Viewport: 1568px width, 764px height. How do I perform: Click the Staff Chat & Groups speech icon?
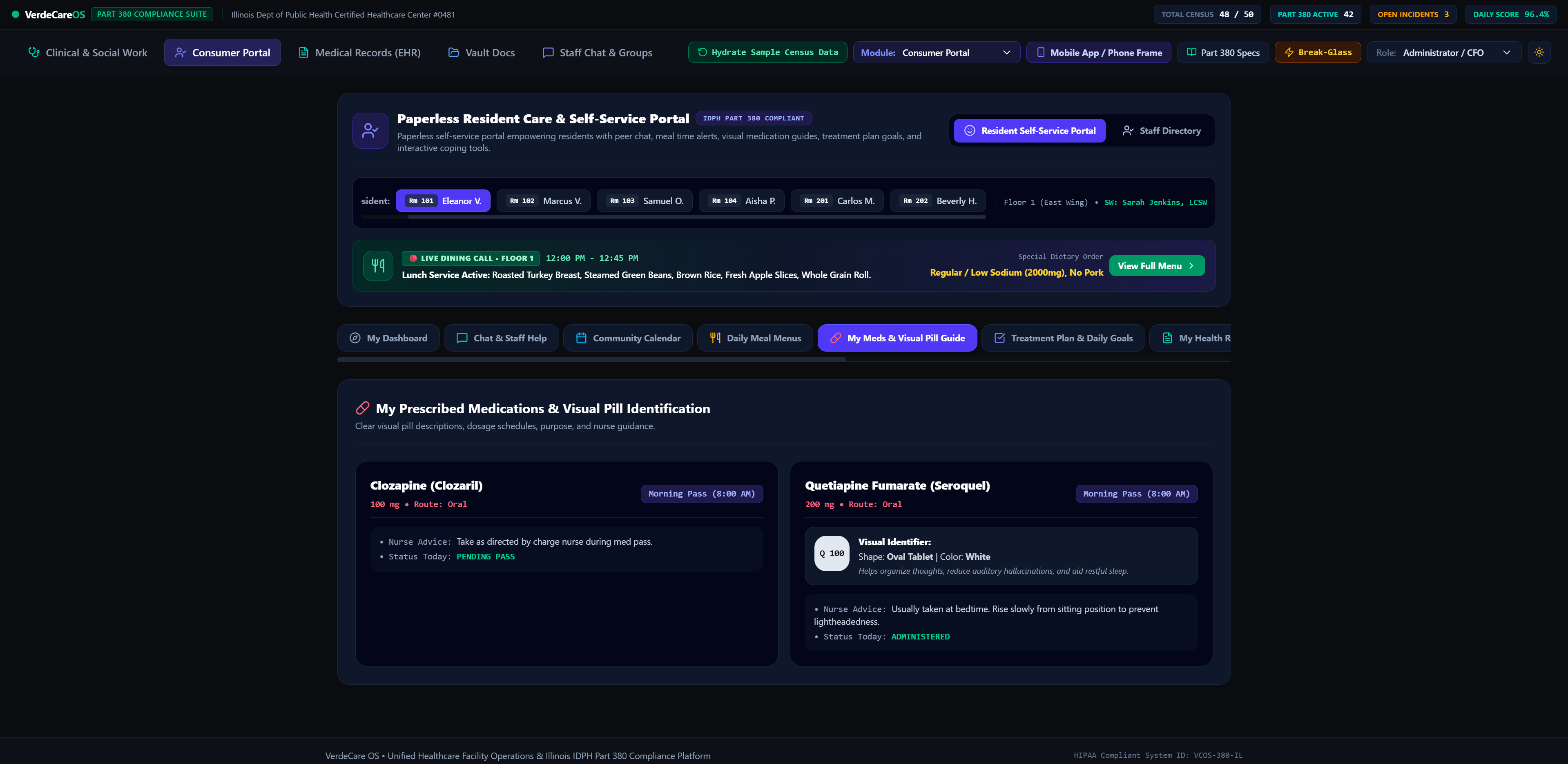coord(548,52)
